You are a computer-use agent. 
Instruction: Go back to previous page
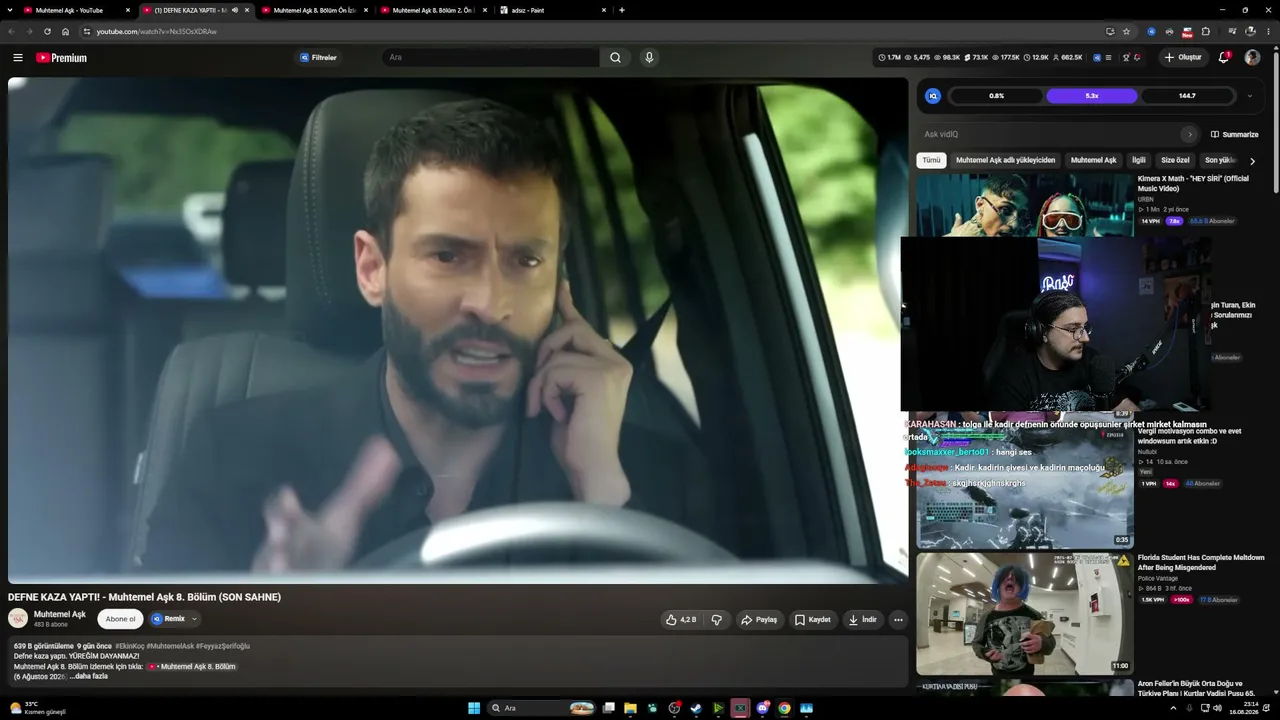[x=11, y=31]
